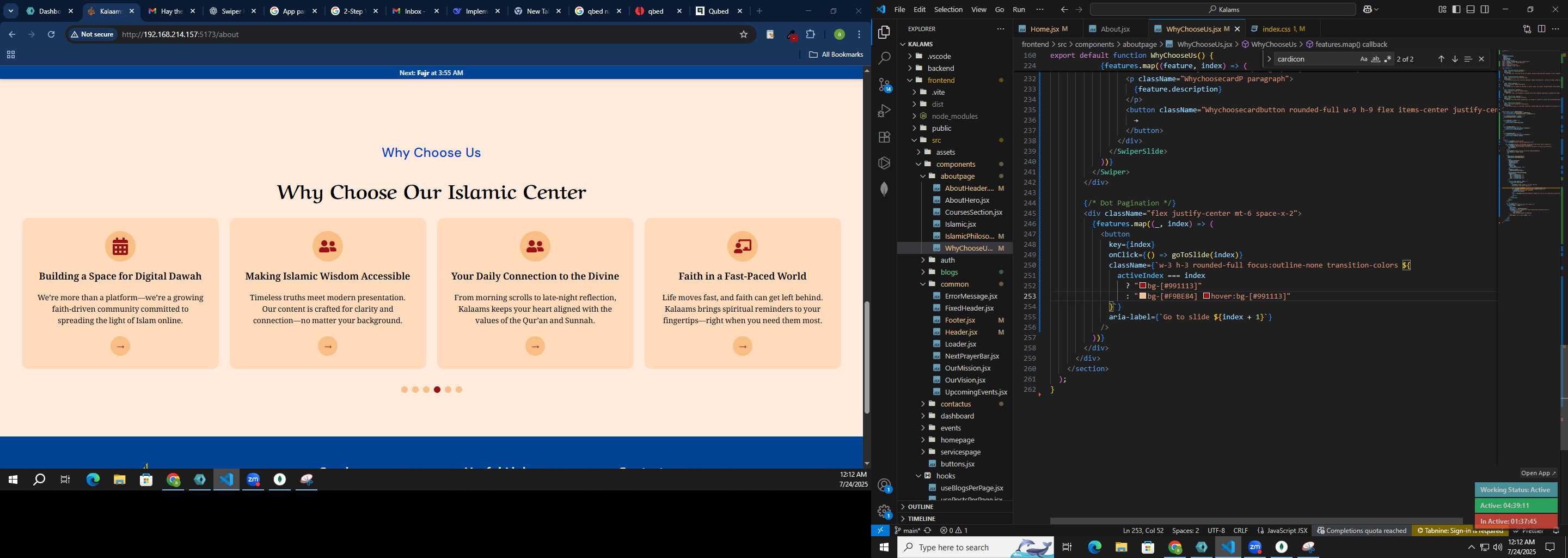Open Zoom from the VS Code window taskbar
Viewport: 1568px width, 558px height.
point(1254,547)
